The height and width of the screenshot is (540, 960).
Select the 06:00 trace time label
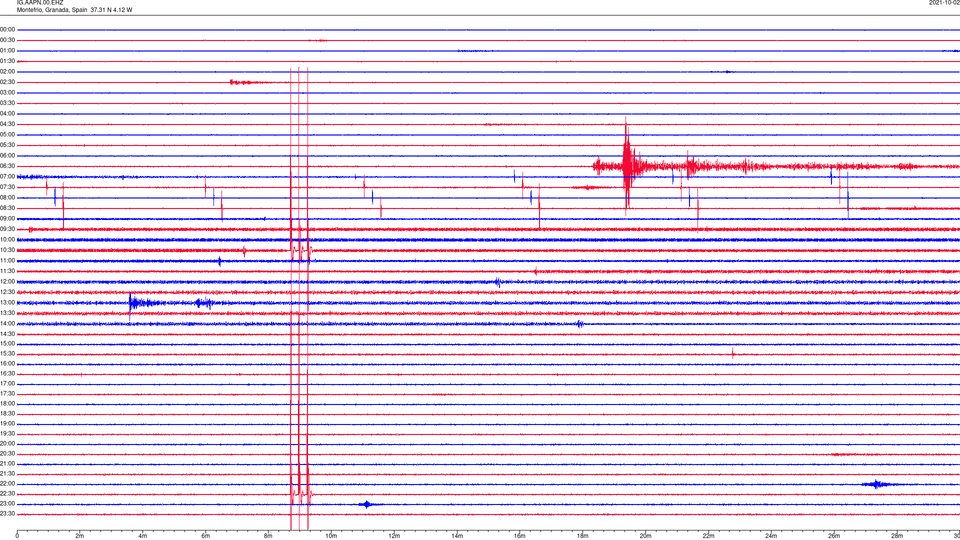[x=8, y=156]
